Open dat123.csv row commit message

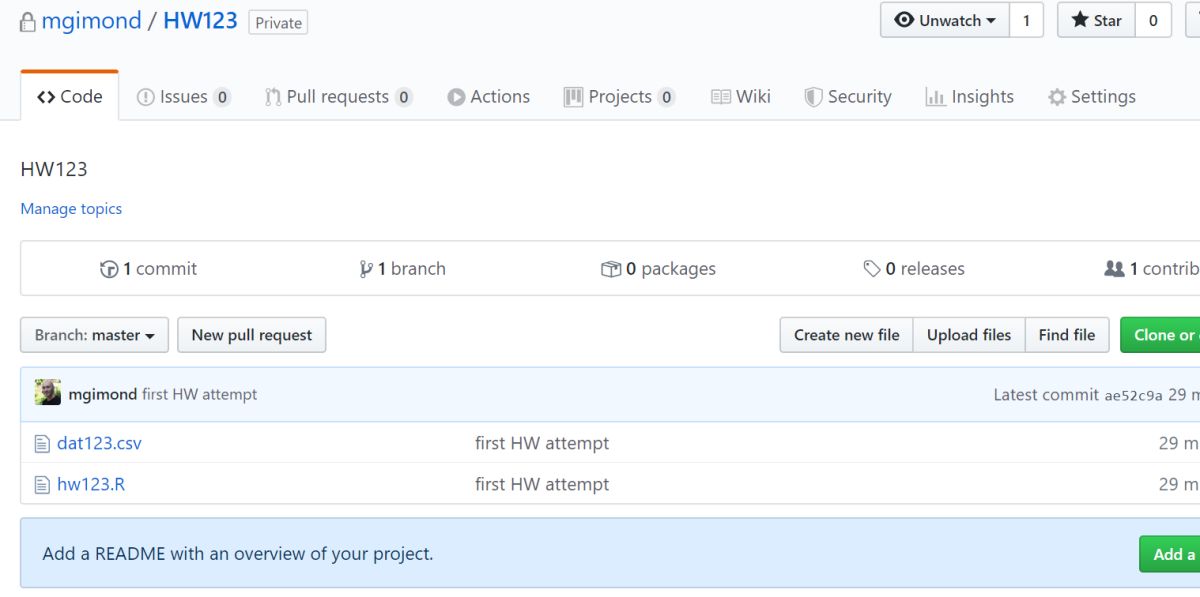(x=542, y=443)
